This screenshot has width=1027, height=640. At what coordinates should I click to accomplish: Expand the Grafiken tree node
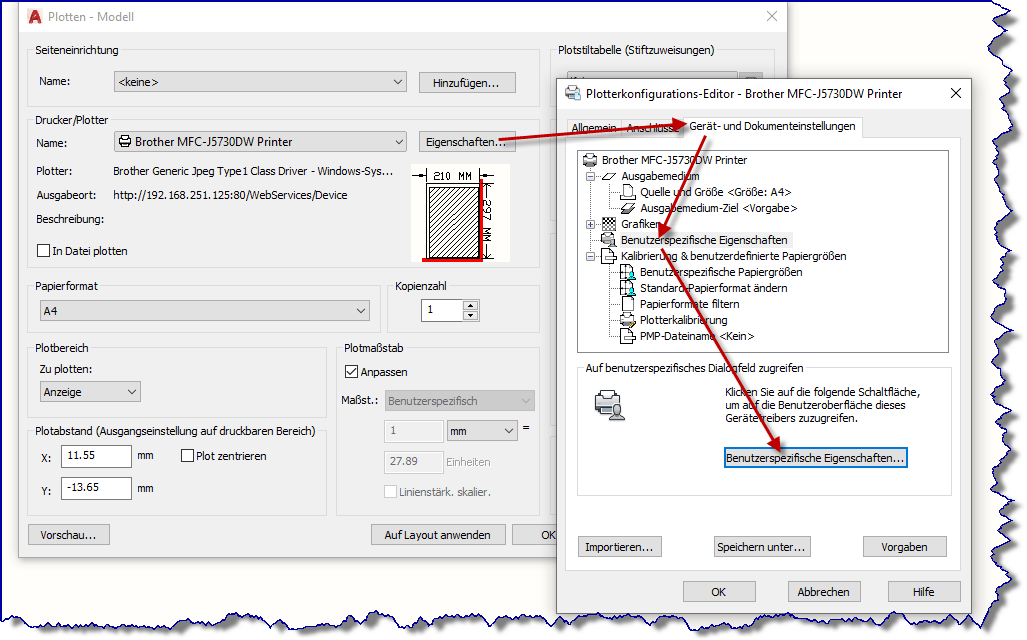[590, 224]
